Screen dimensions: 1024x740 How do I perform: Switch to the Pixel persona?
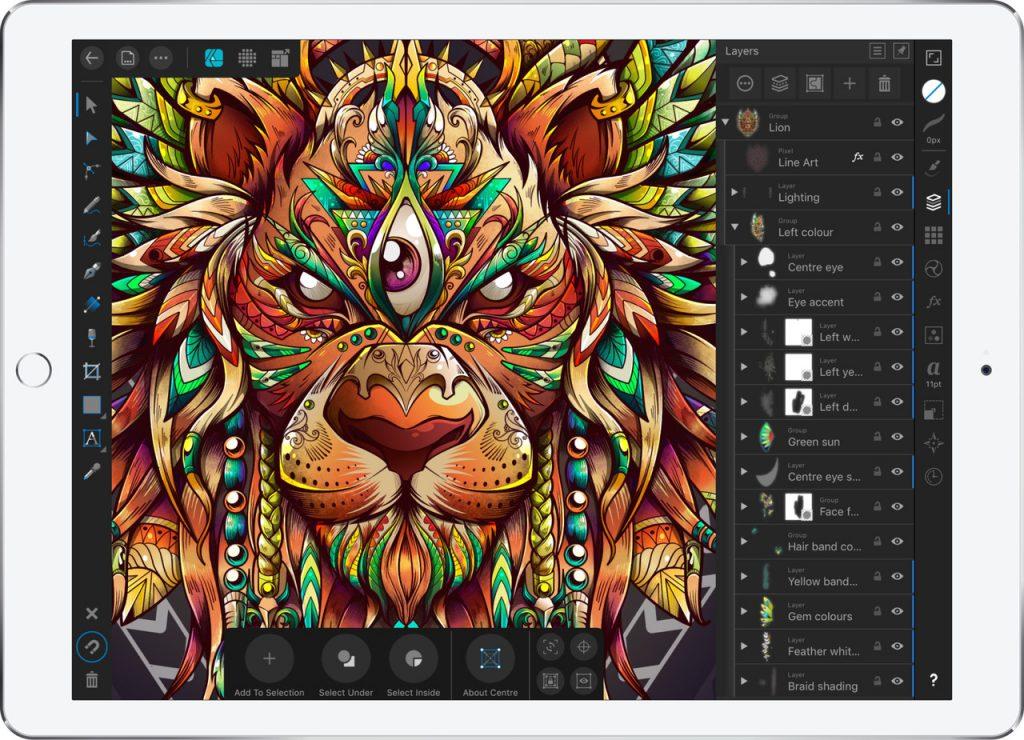coord(246,58)
